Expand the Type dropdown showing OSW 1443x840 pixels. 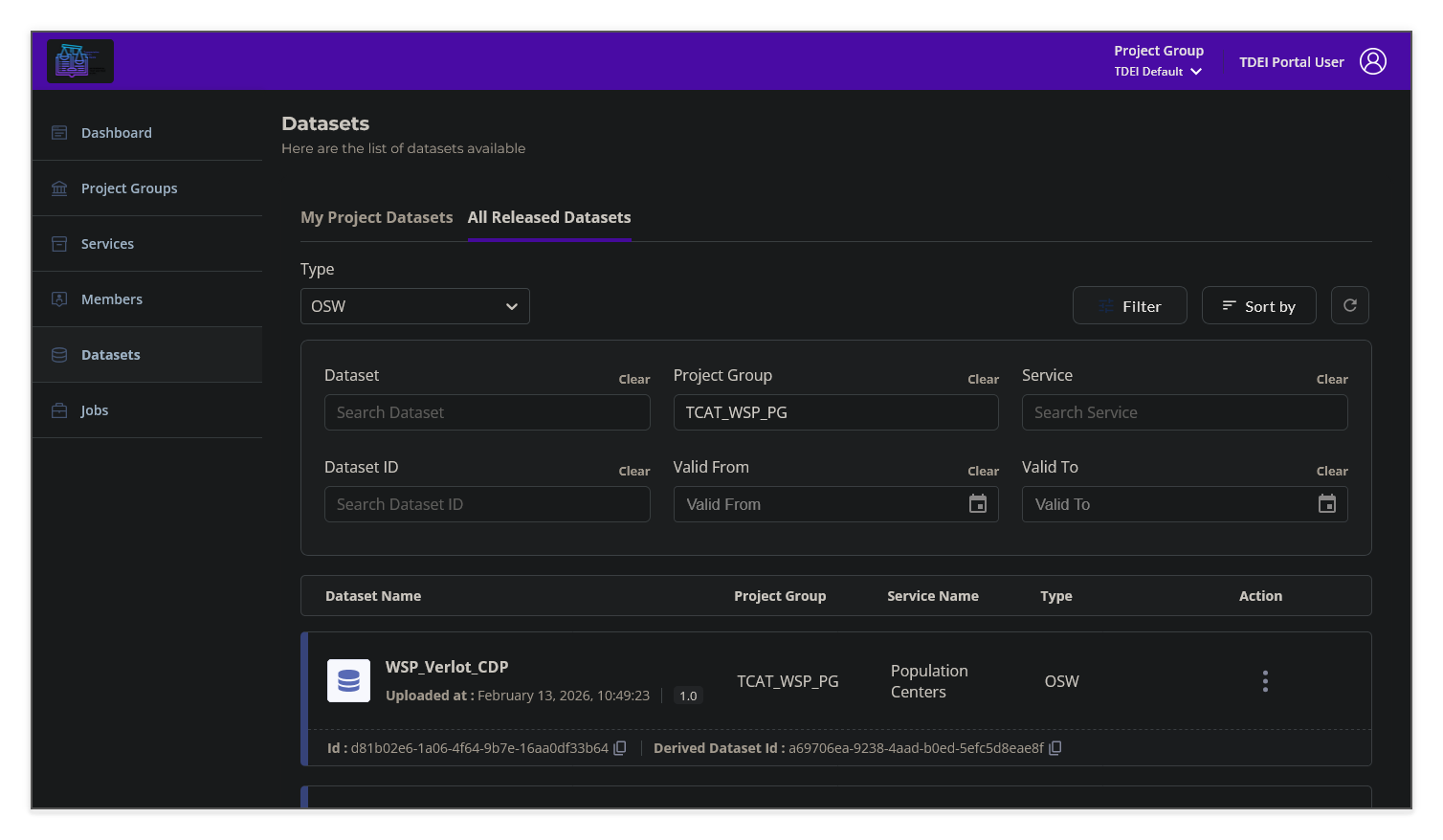point(414,305)
